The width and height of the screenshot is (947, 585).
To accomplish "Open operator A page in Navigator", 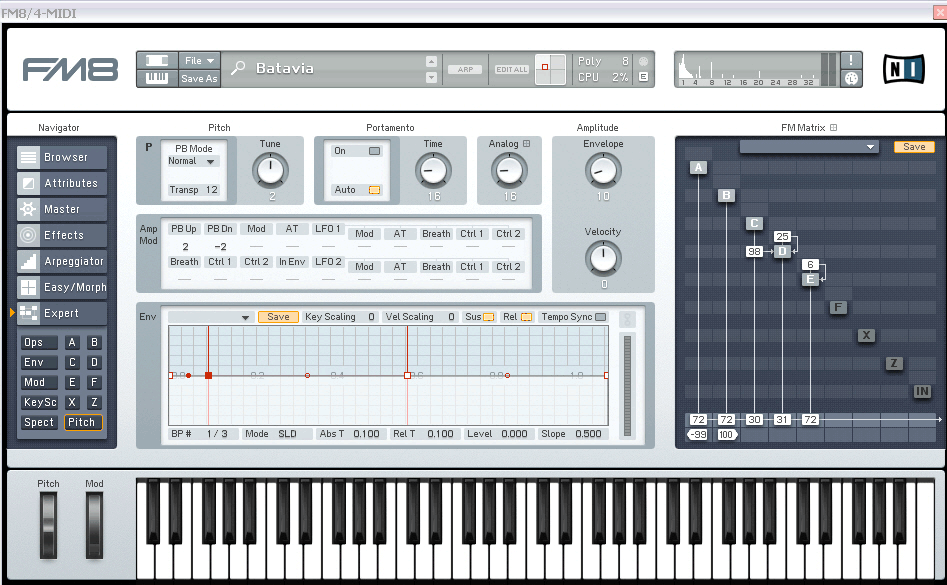I will [72, 343].
